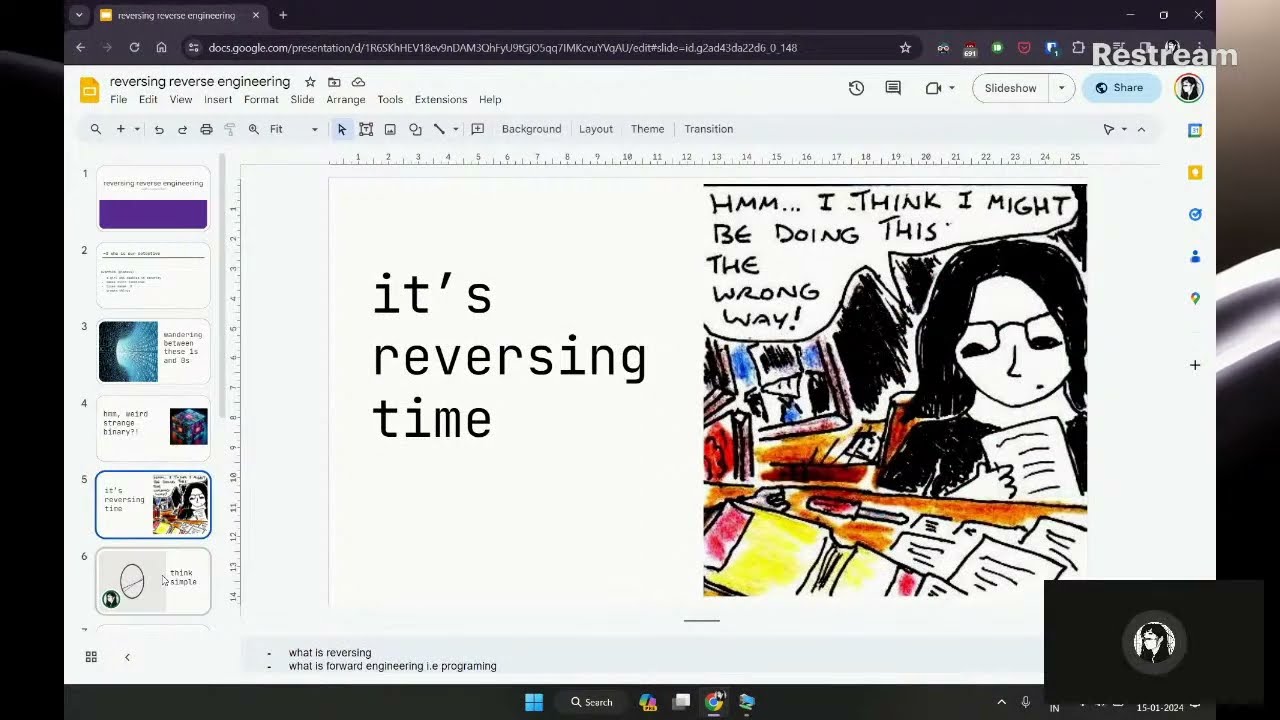The height and width of the screenshot is (720, 1280).
Task: Click the insert image icon
Action: click(390, 129)
